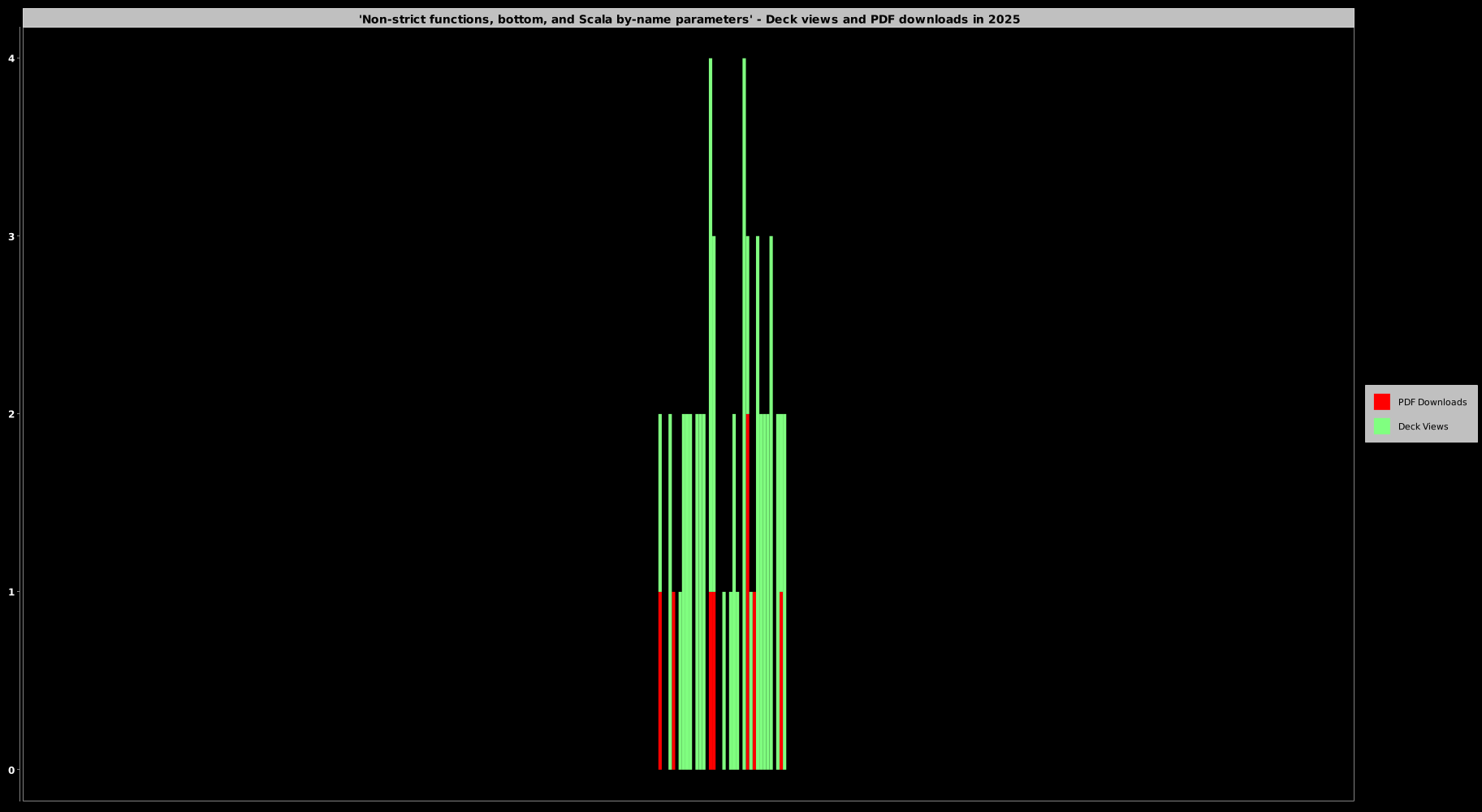The height and width of the screenshot is (812, 1482).
Task: Click the rightmost green bar in chart
Action: tap(784, 593)
